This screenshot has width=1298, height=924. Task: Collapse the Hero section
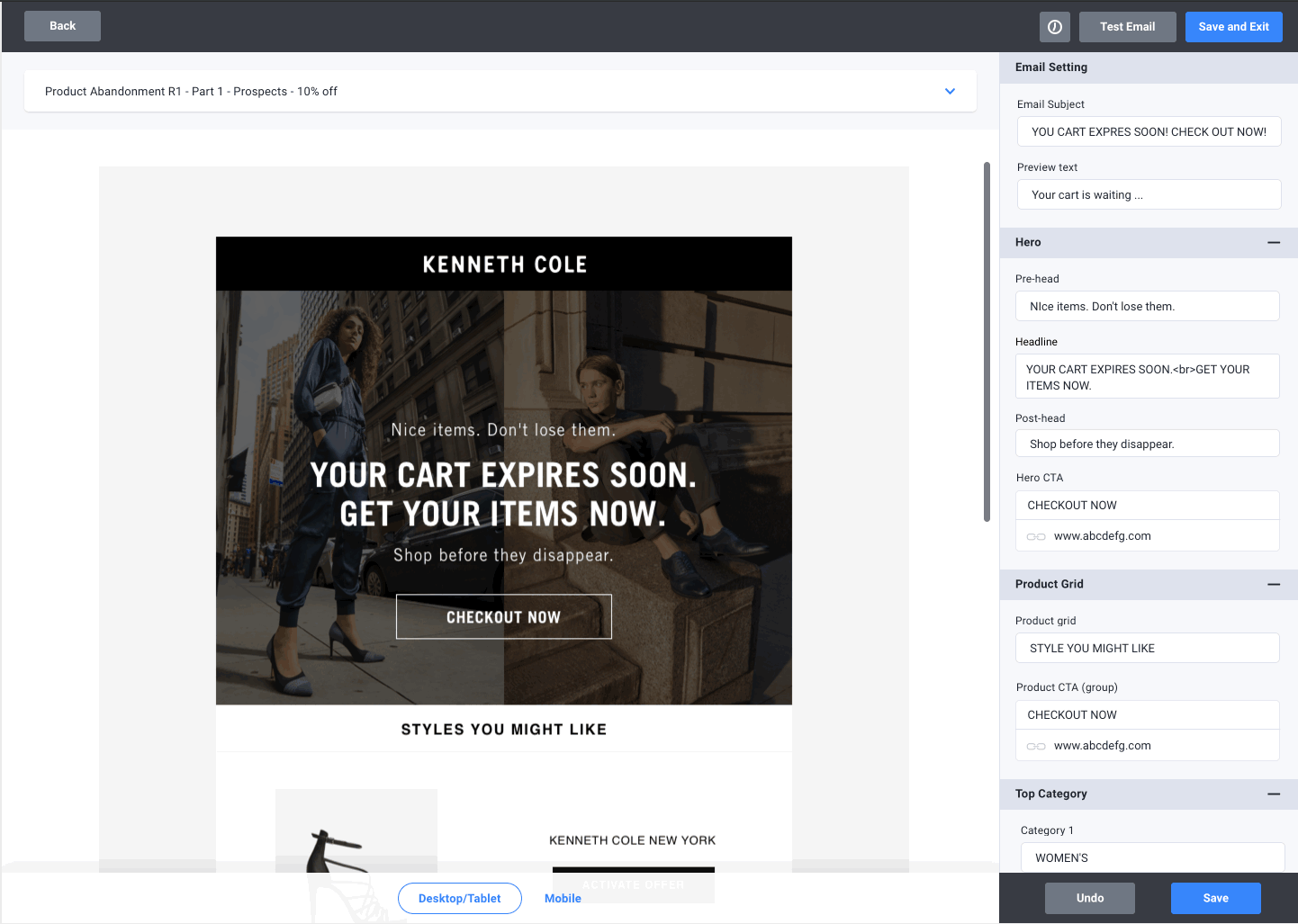[1274, 243]
